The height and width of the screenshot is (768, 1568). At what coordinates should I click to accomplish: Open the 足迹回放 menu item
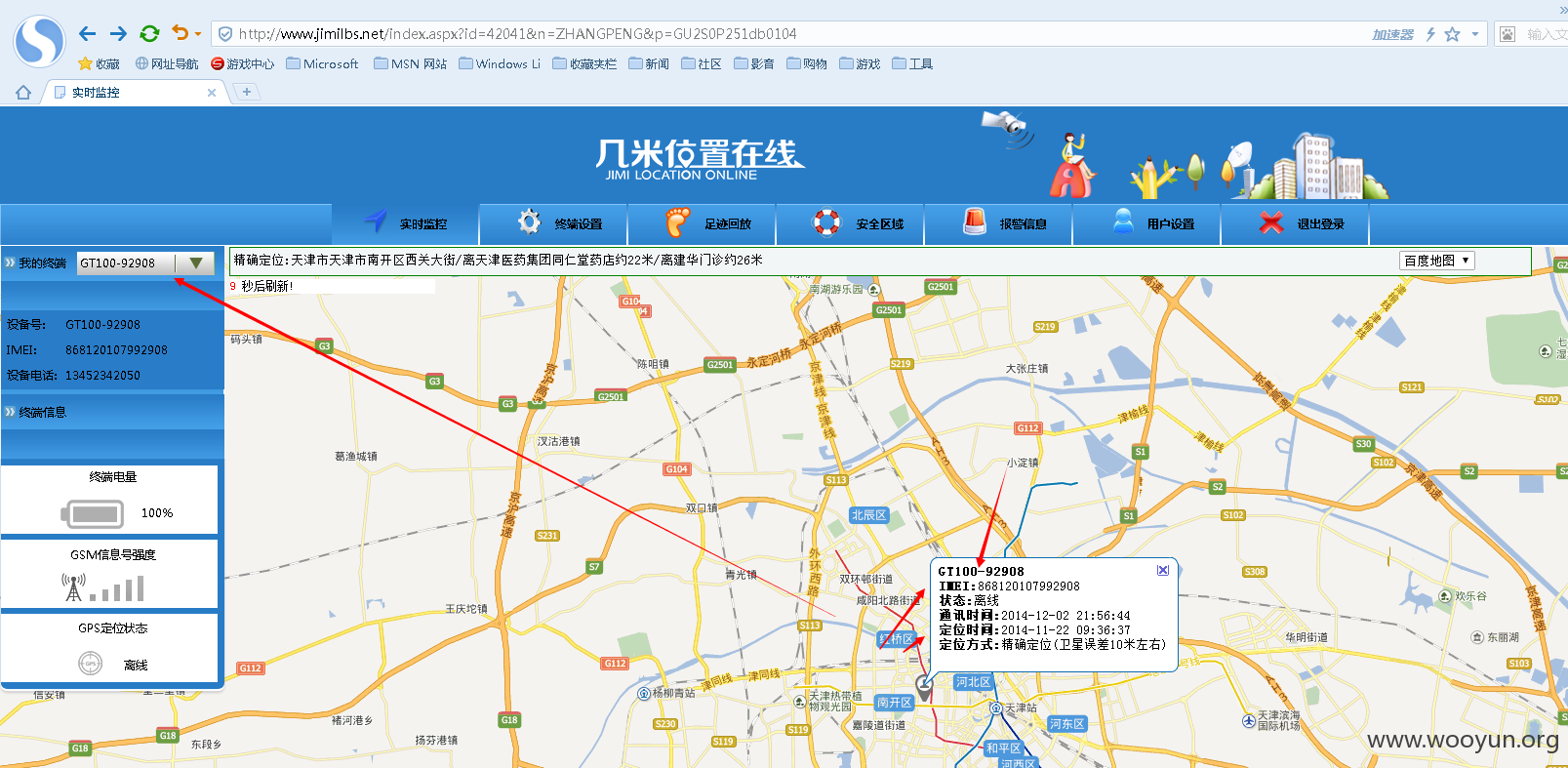pyautogui.click(x=703, y=223)
